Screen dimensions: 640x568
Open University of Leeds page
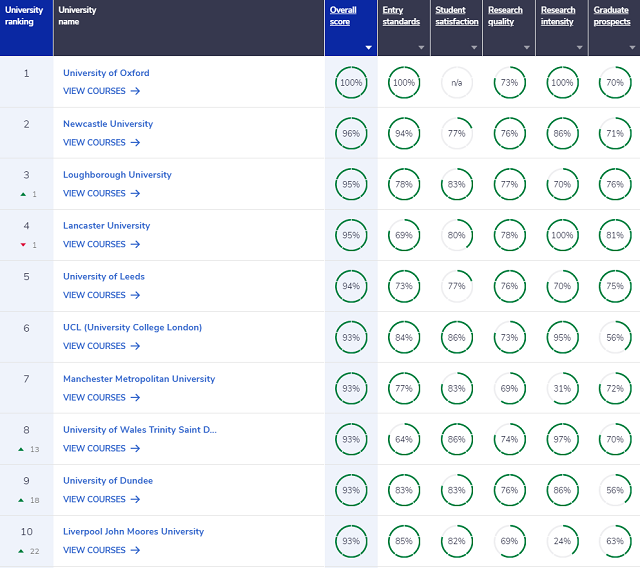(x=104, y=277)
